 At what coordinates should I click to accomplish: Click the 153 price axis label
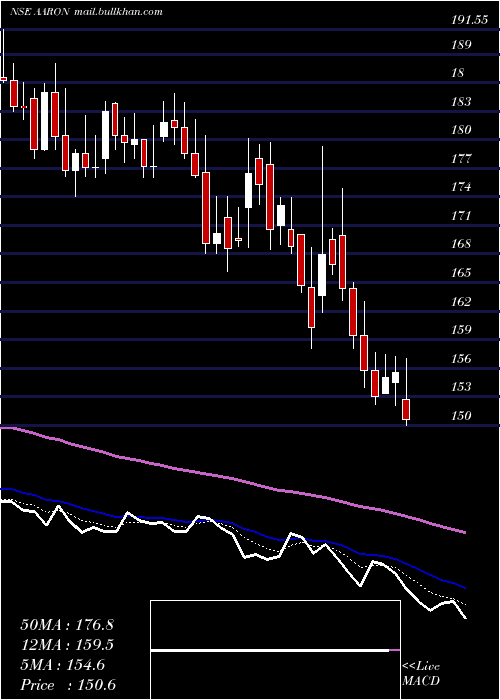click(461, 387)
